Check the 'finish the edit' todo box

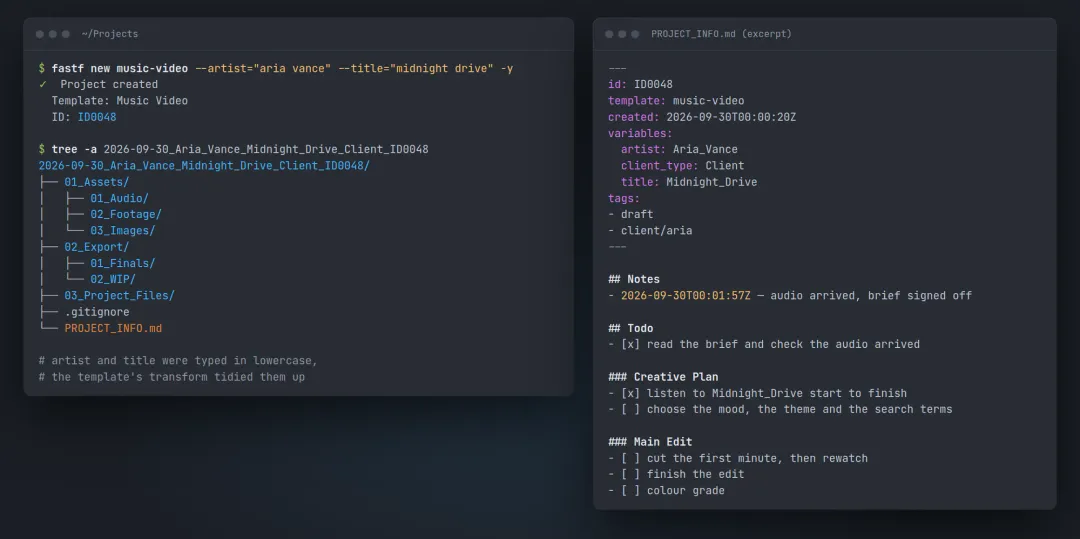coord(630,474)
